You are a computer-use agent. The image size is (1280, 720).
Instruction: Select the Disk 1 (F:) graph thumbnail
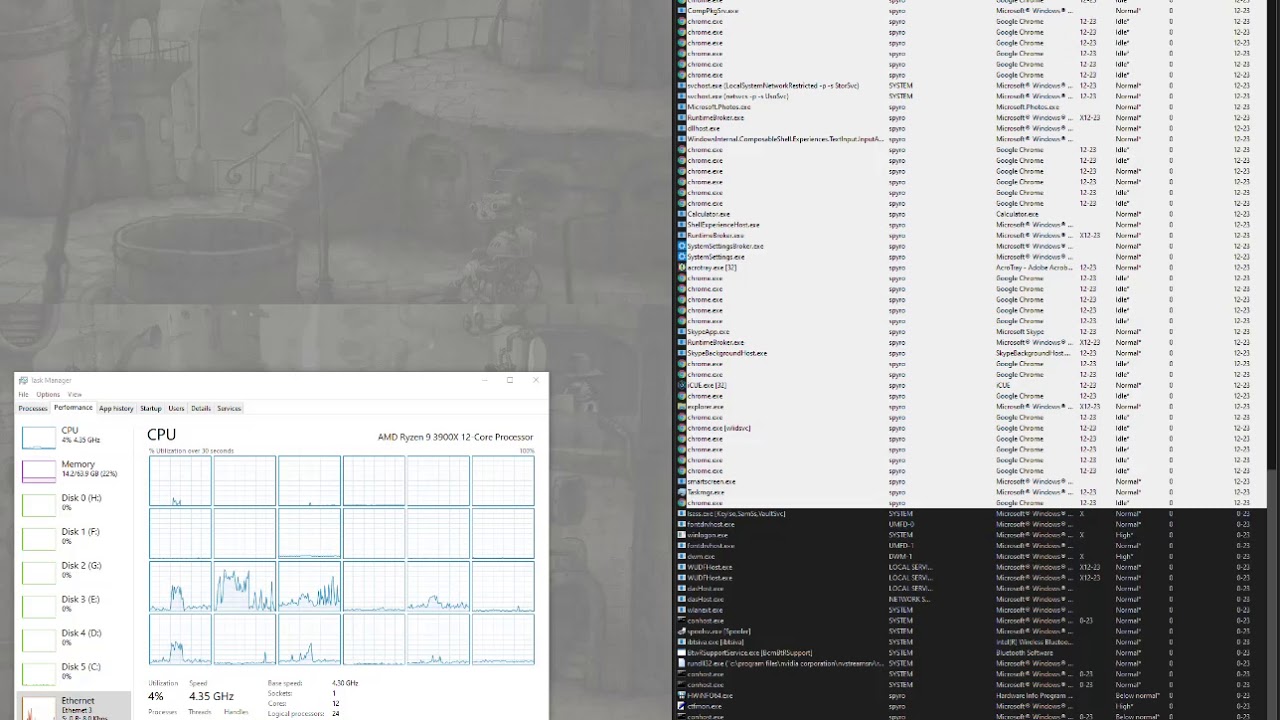pos(39,539)
